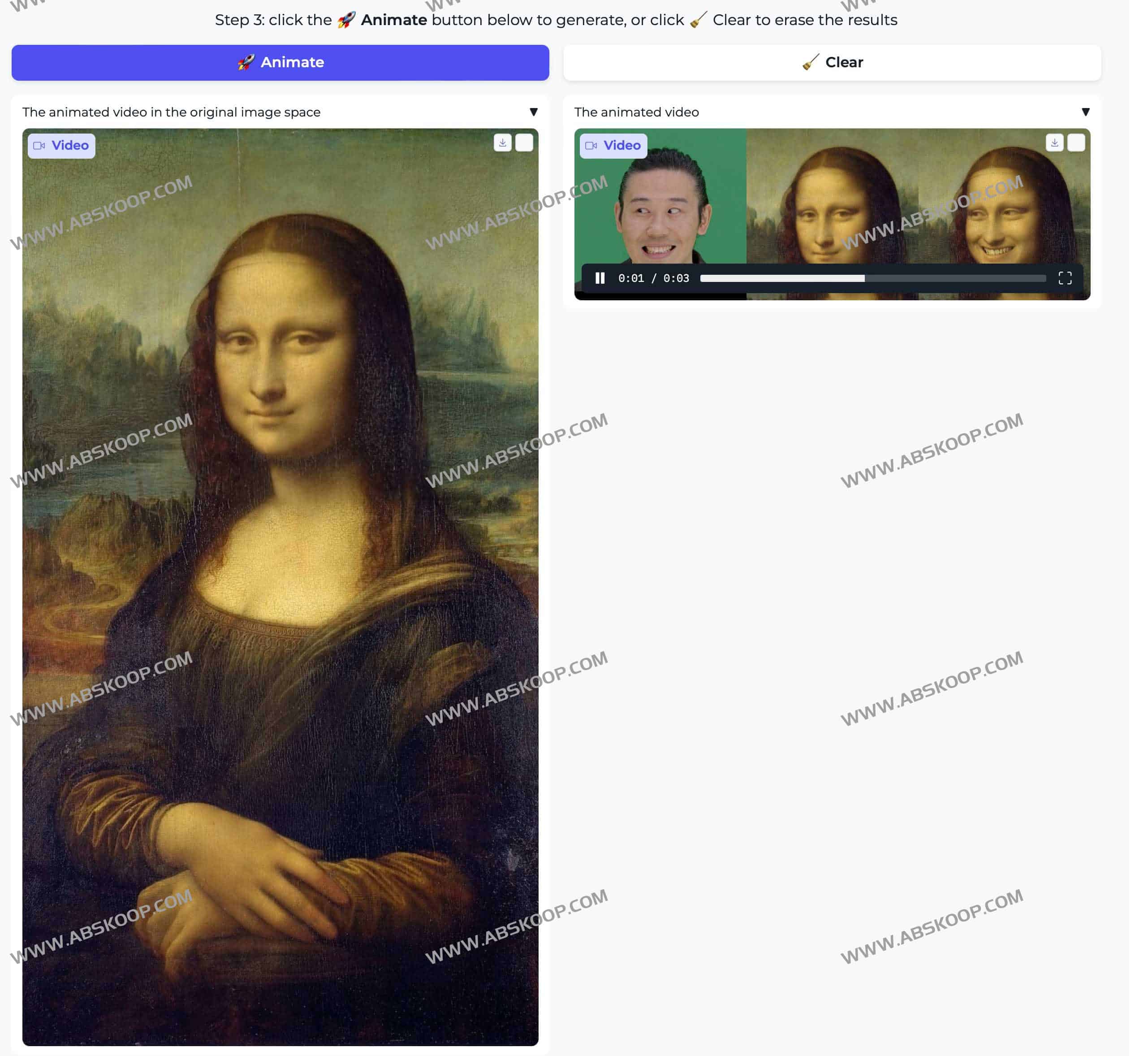Click the download icon on the animated video
The width and height of the screenshot is (1148, 1056).
[x=1054, y=143]
